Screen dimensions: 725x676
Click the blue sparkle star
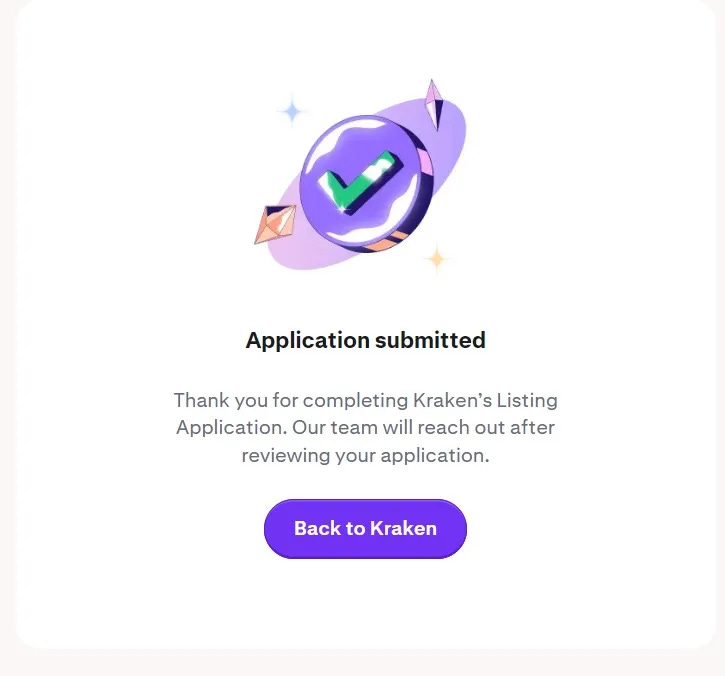coord(292,111)
